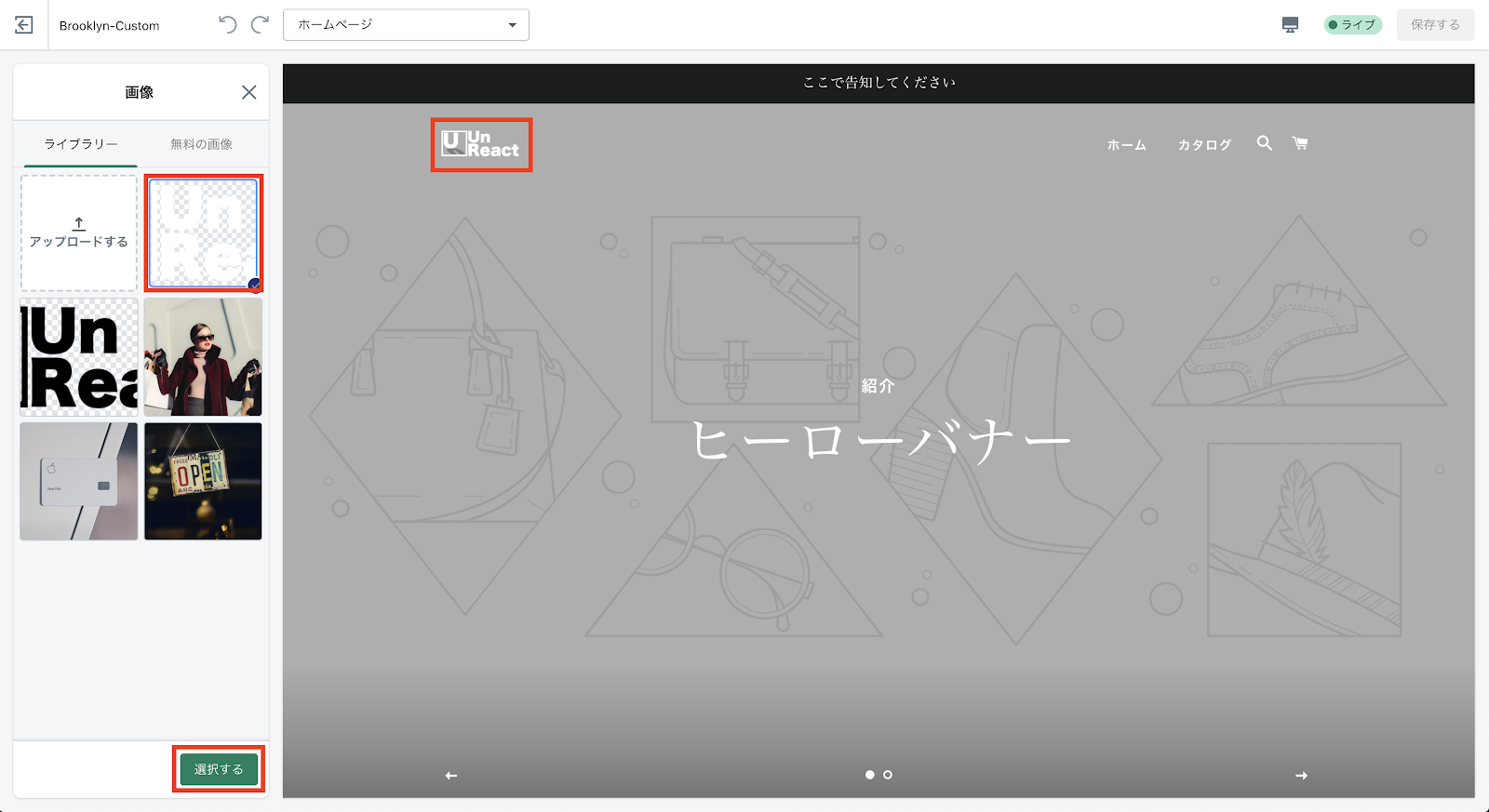1489x812 pixels.
Task: Switch to desktop preview icon
Action: click(1290, 25)
